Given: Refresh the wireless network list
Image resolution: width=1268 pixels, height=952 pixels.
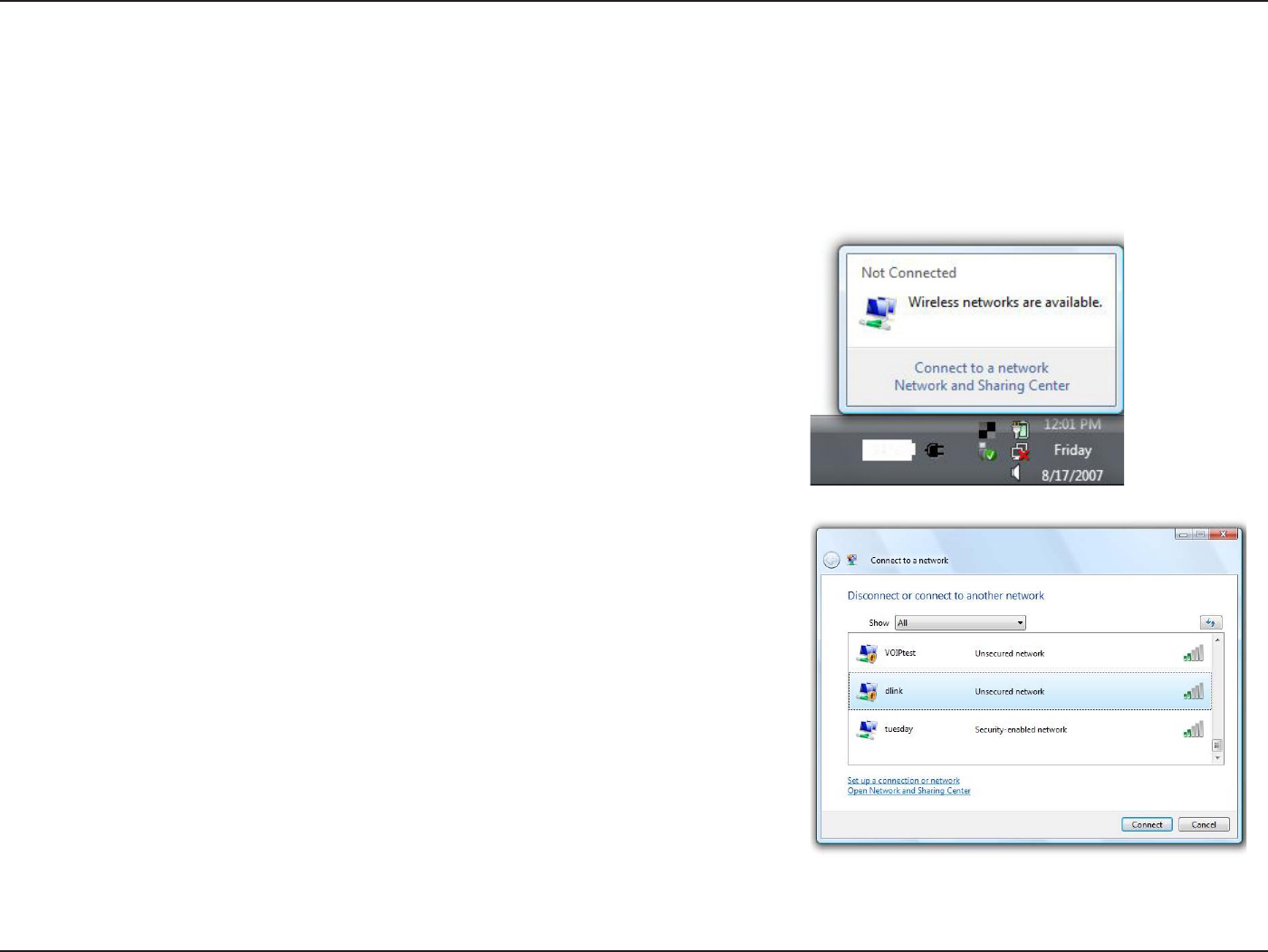Looking at the screenshot, I should pyautogui.click(x=1211, y=623).
